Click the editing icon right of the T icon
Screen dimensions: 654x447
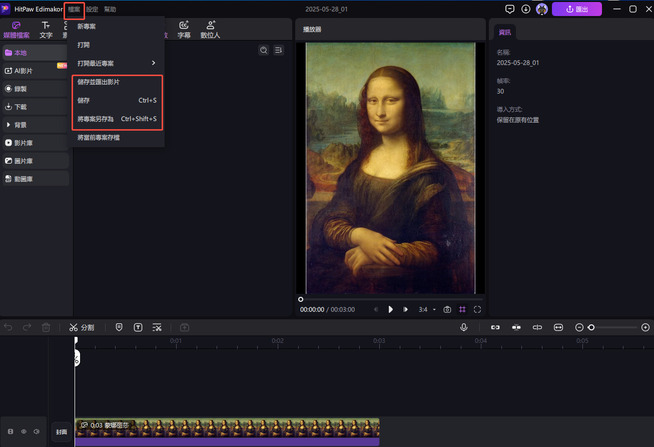tap(157, 327)
